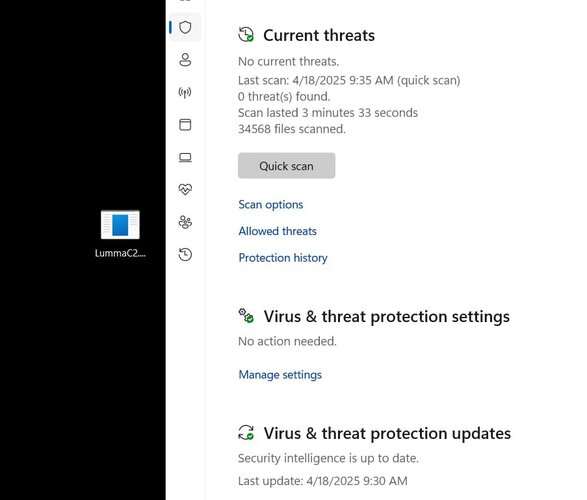Open Device performance & health heart icon
The image size is (587, 500).
point(185,189)
